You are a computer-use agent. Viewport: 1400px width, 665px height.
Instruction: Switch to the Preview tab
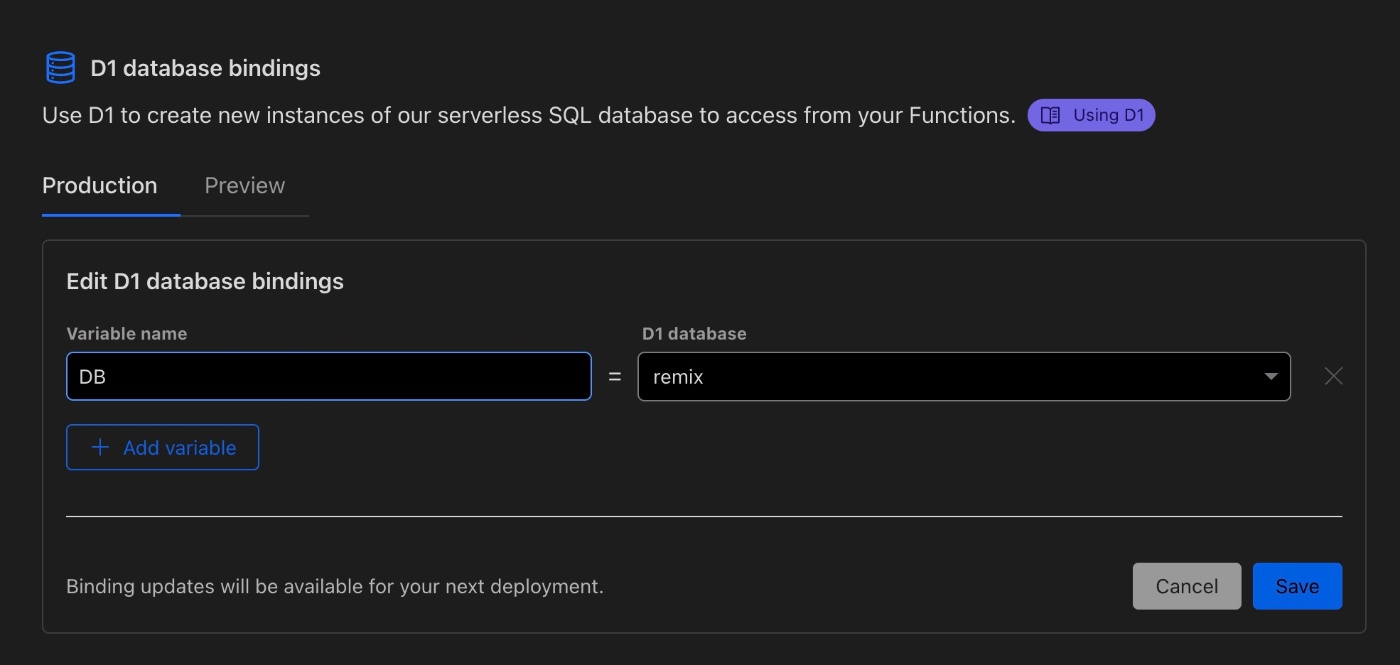[x=245, y=186]
